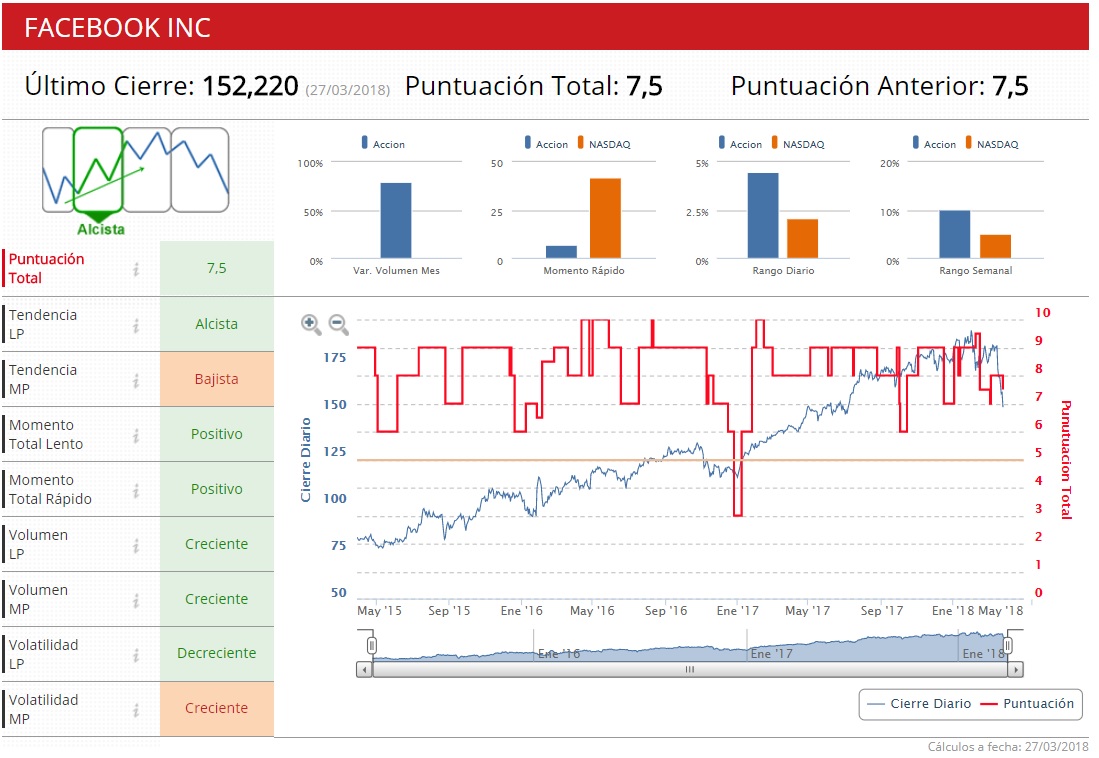Click small blue bar in Momento Rápido
Image resolution: width=1099 pixels, height=758 pixels.
tap(561, 252)
